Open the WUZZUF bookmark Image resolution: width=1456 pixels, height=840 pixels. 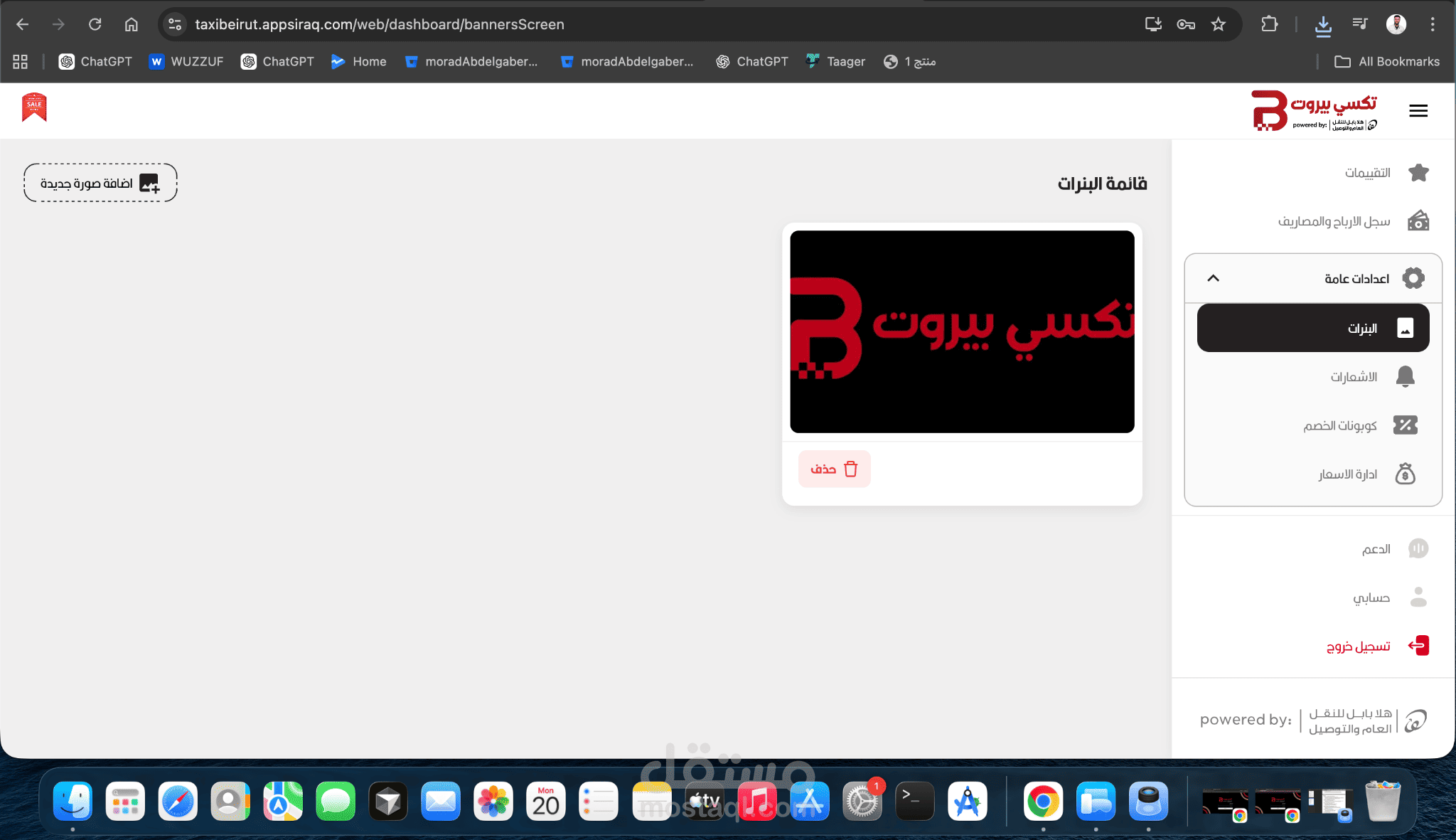point(186,62)
